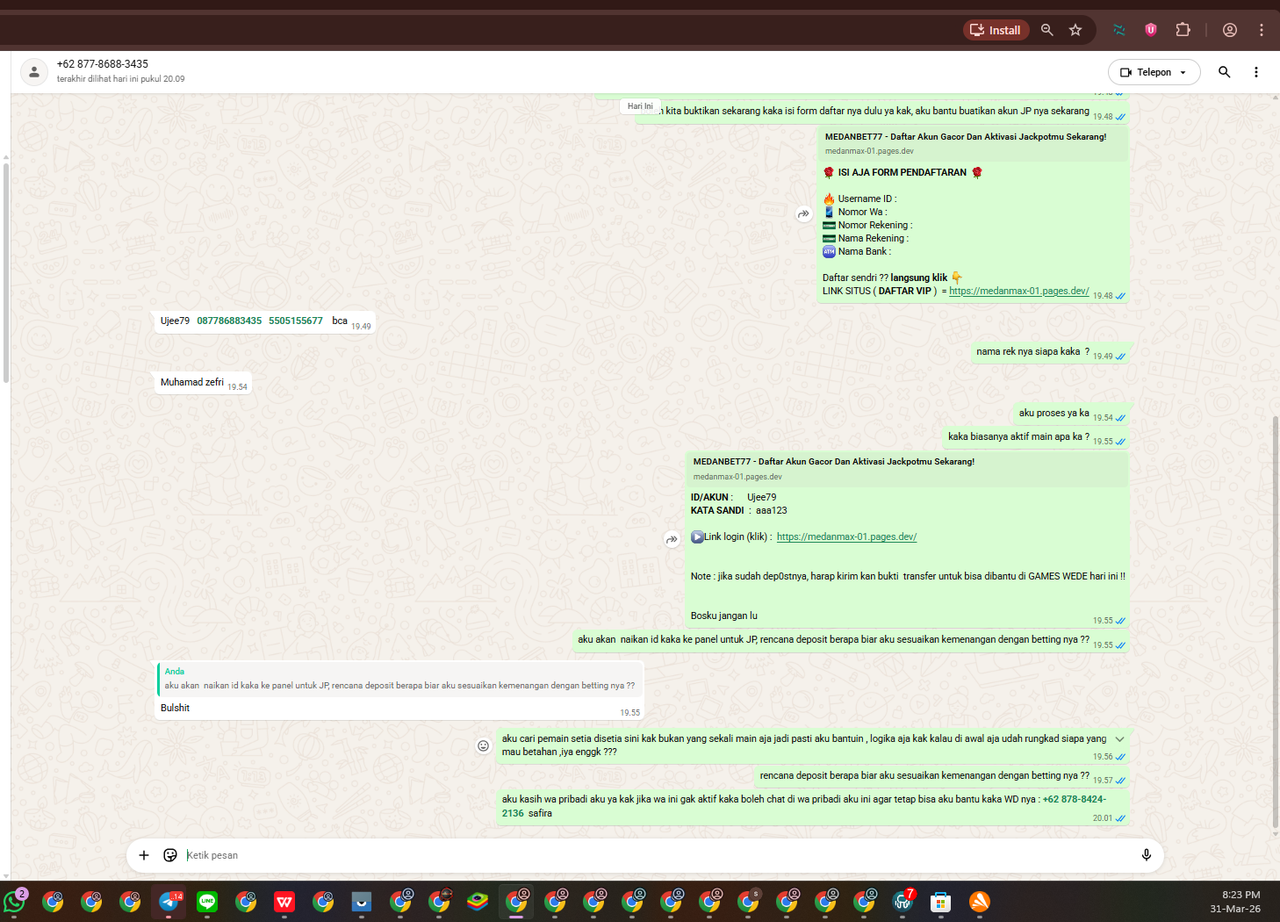Open taskbar app with red 7 badge

903,902
